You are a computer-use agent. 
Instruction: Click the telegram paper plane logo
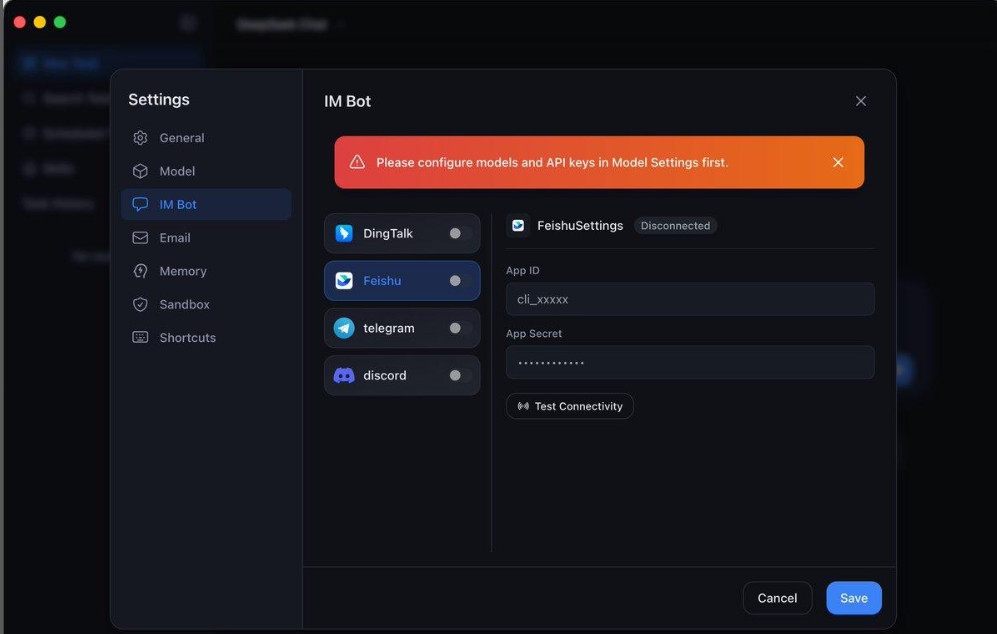pyautogui.click(x=344, y=328)
